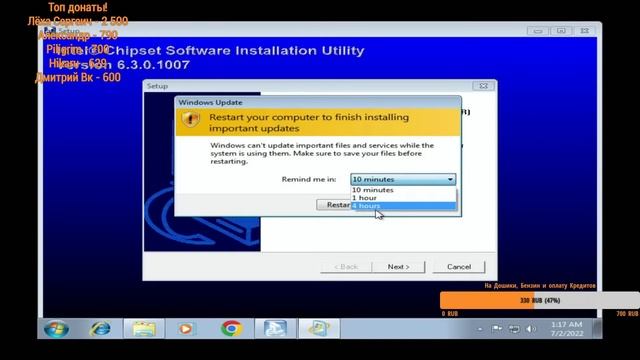Click the Back button in Setup
Screen dimensions: 640x360
[x=346, y=267]
